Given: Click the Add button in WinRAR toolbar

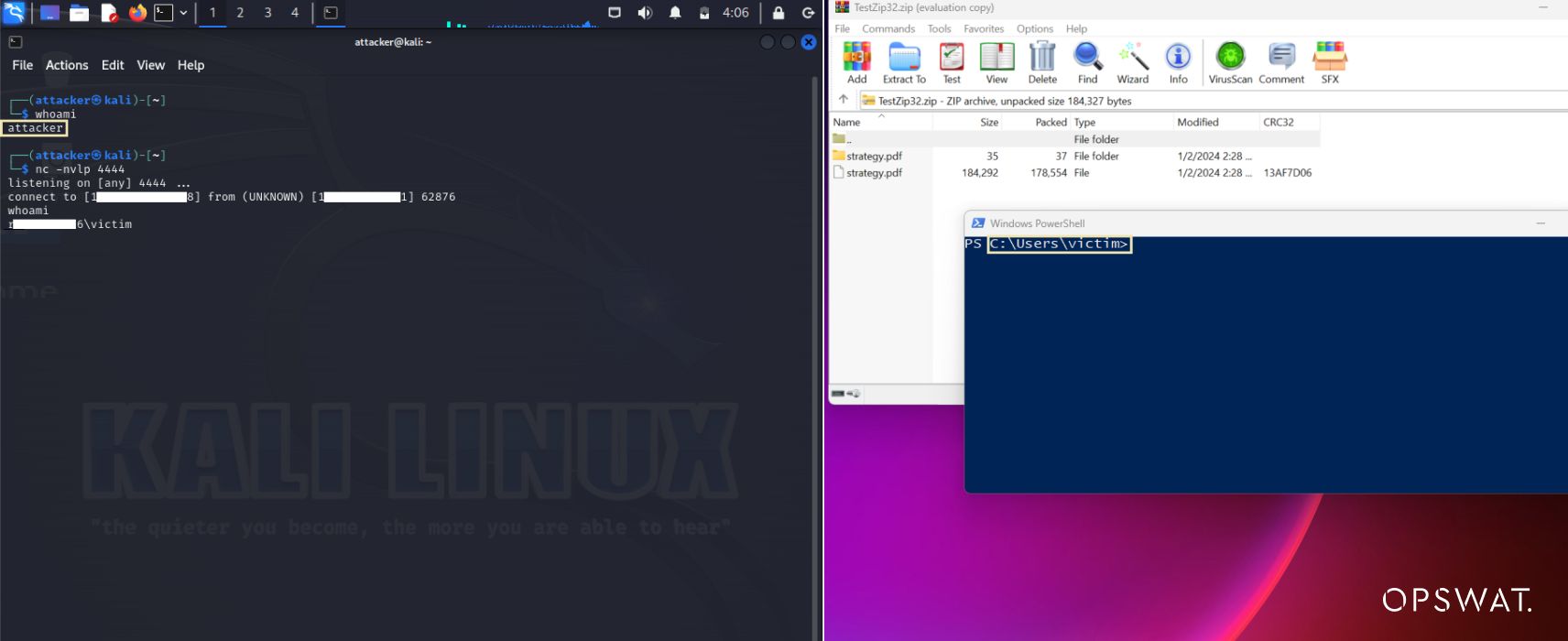Looking at the screenshot, I should 856,62.
